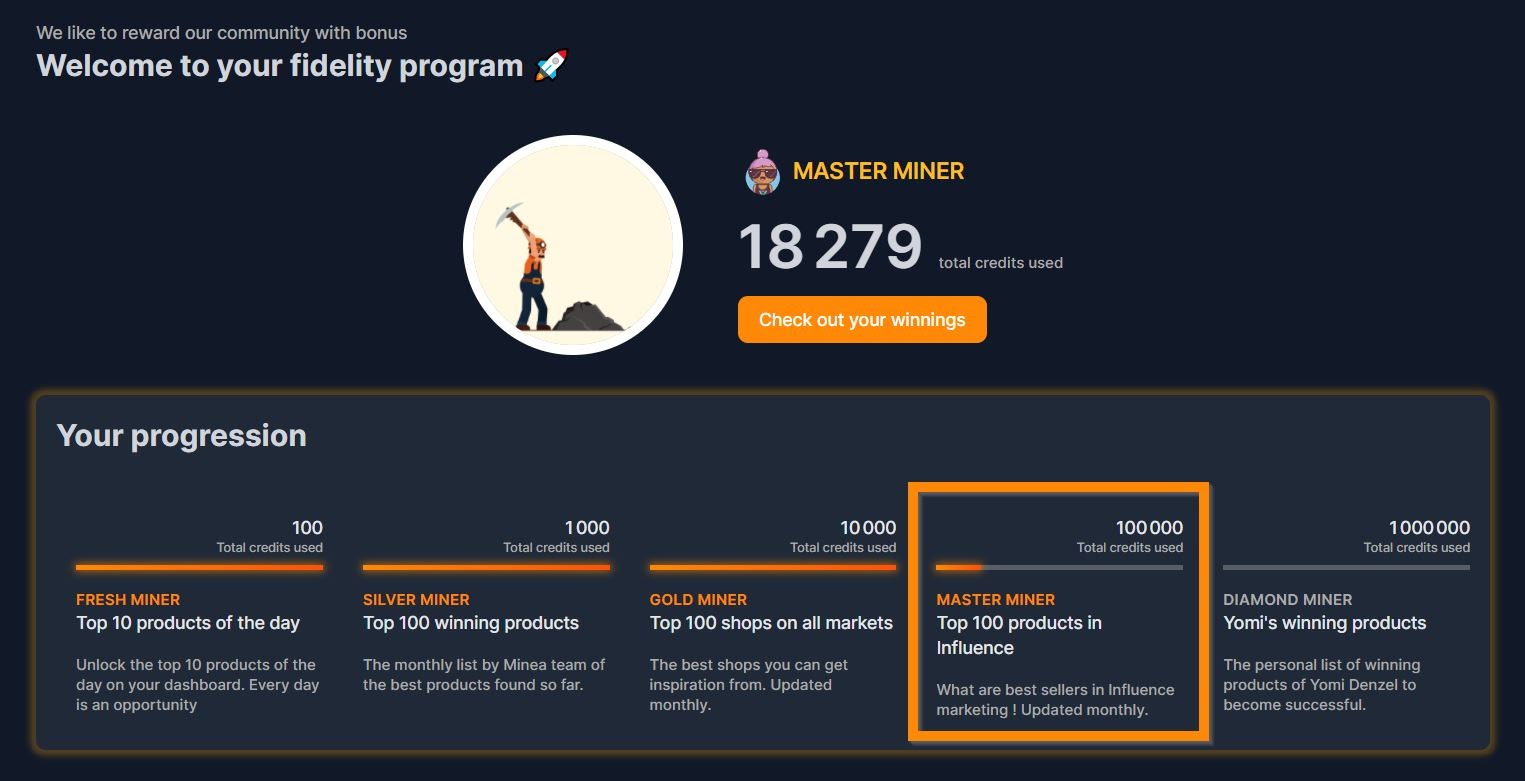The width and height of the screenshot is (1525, 781).
Task: Select the Fresh Miner tier label
Action: click(128, 600)
